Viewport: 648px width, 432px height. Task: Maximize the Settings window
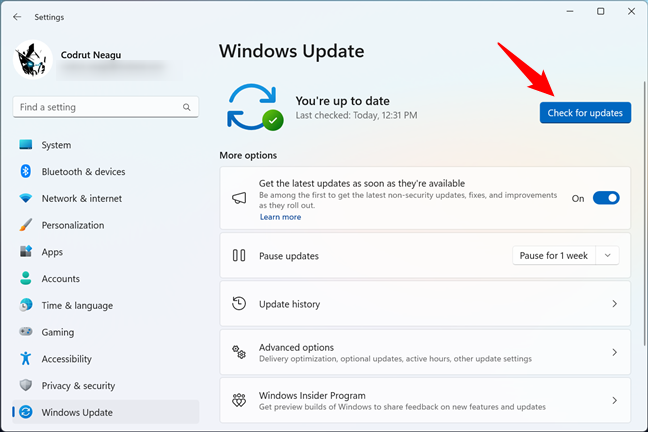[600, 12]
